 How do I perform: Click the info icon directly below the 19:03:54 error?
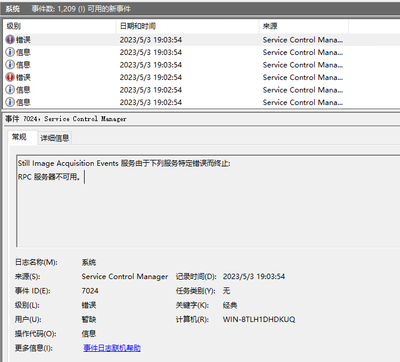pos(10,52)
